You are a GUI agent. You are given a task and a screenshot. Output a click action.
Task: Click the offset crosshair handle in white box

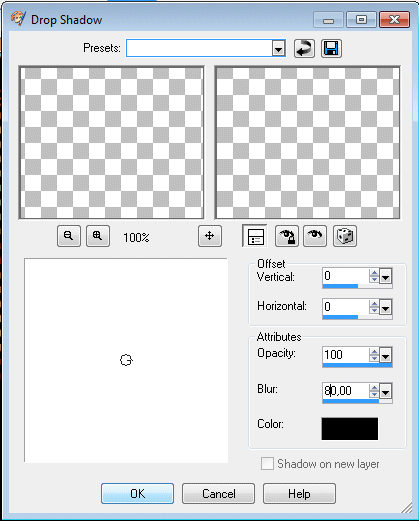click(x=126, y=360)
